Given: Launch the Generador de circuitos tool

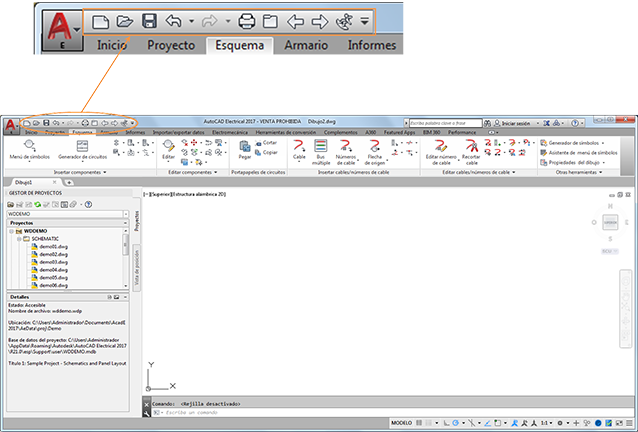Looking at the screenshot, I should 82,150.
